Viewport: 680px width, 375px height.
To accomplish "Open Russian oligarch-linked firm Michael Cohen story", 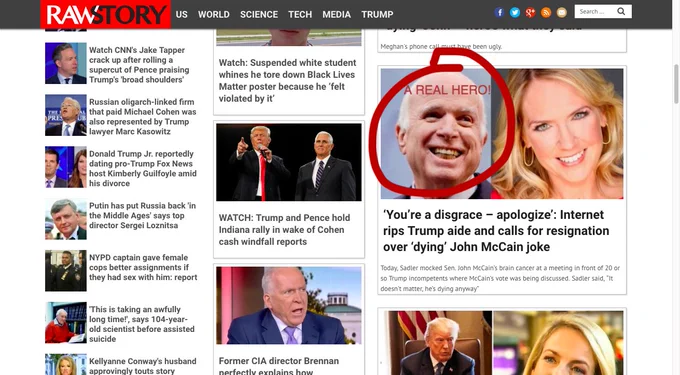I will point(143,117).
